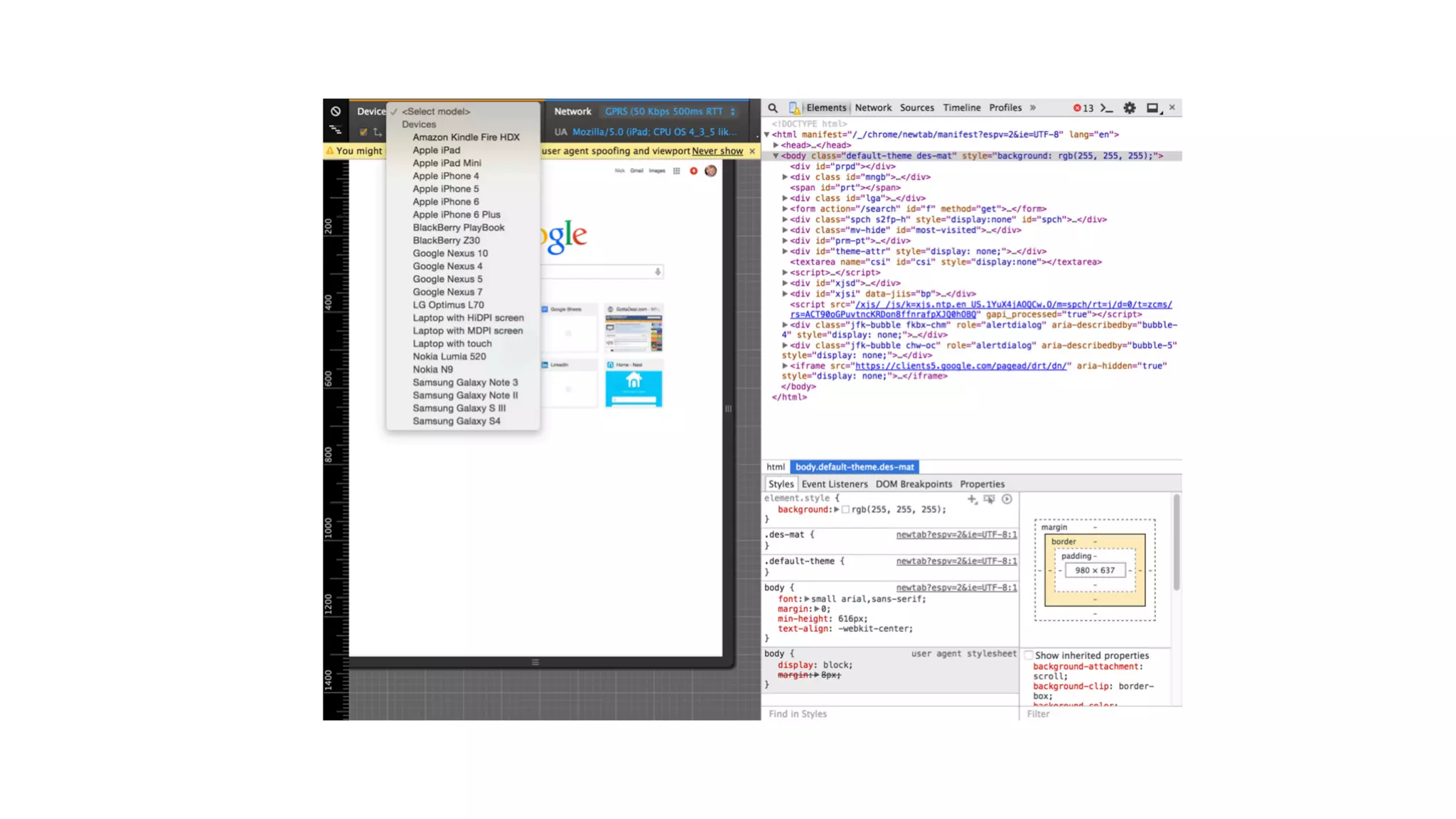The width and height of the screenshot is (1456, 819).
Task: Toggle the device mode phone icon
Action: click(x=793, y=108)
